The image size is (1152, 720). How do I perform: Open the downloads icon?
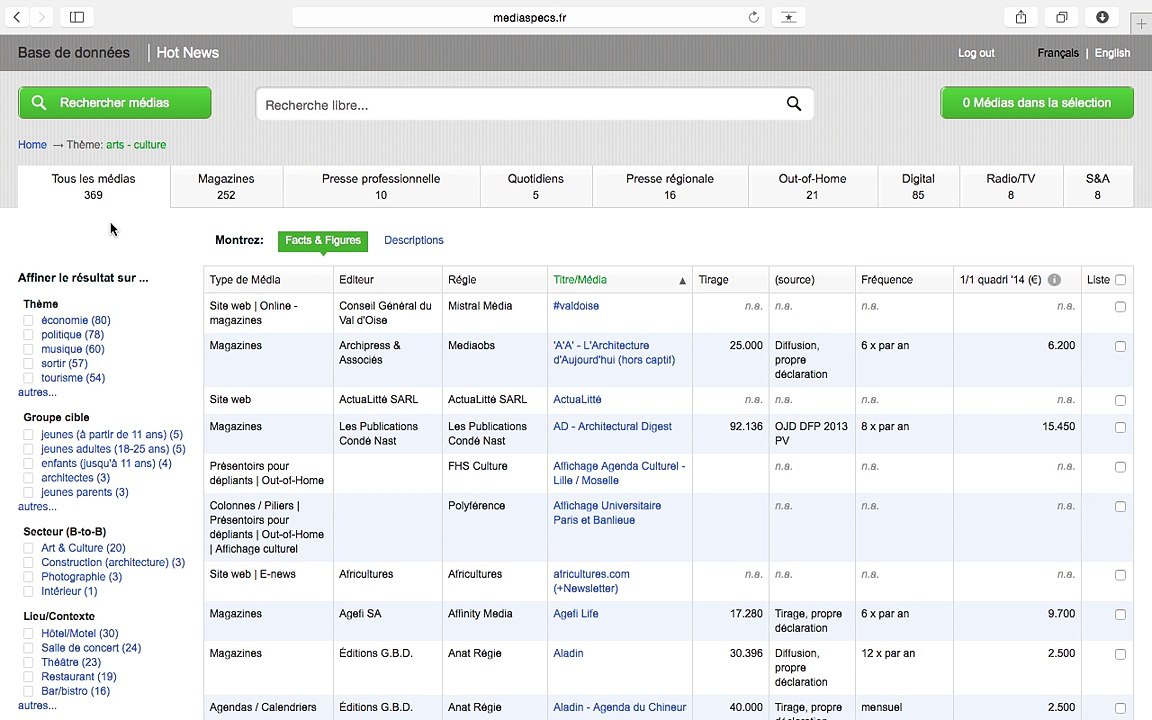coord(1102,17)
